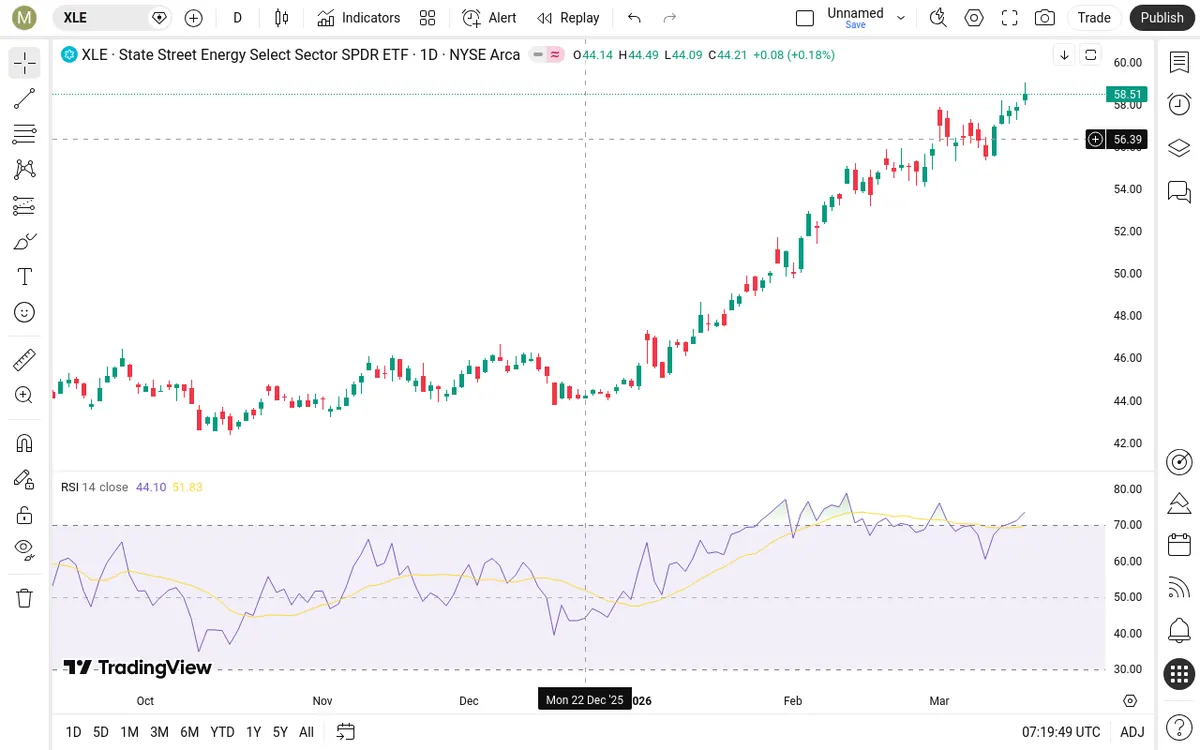Expand the manage layouts dropdown arrow
This screenshot has width=1200, height=750.
901,18
